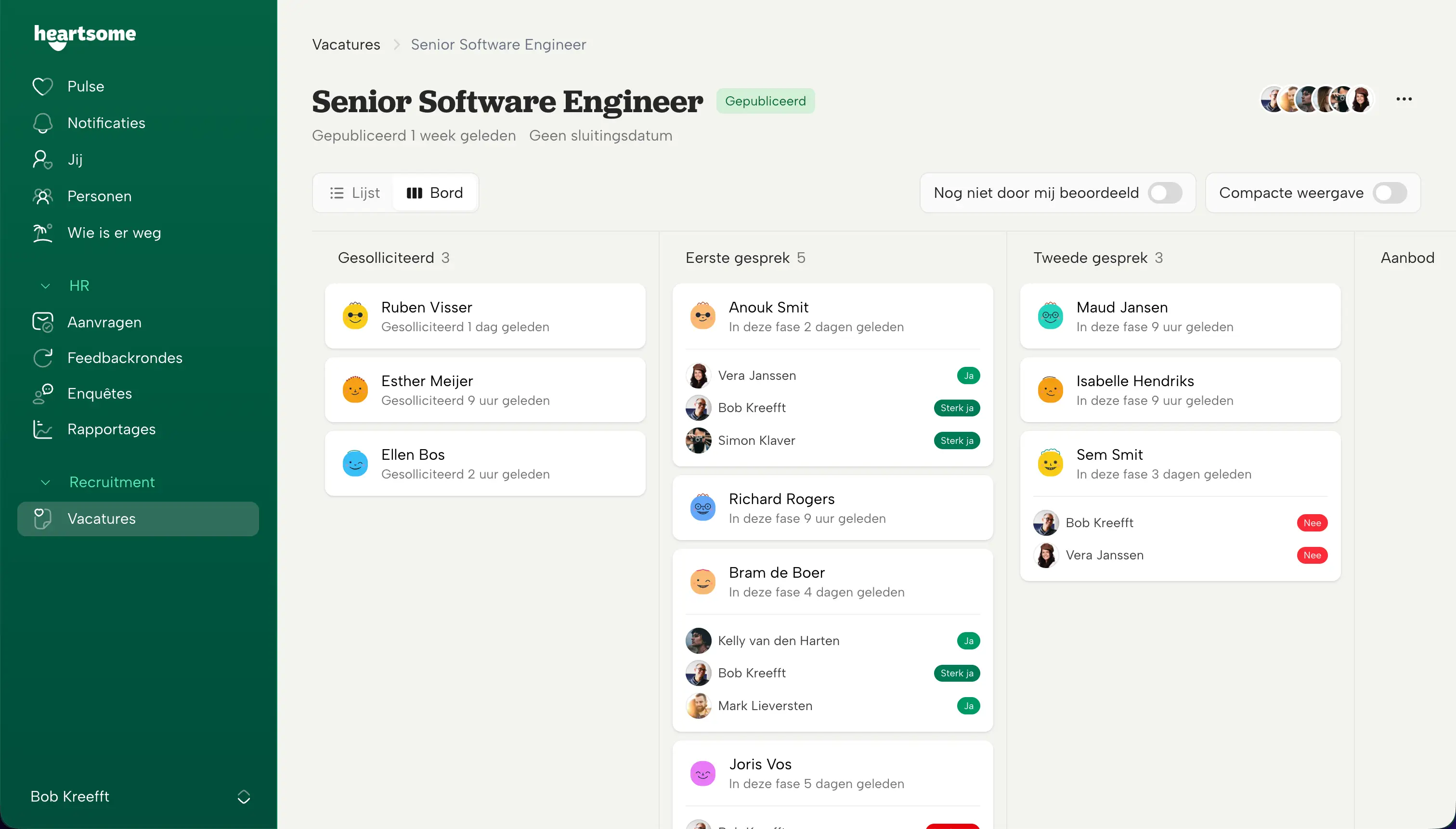Select Vacatures in the sidebar

(138, 518)
